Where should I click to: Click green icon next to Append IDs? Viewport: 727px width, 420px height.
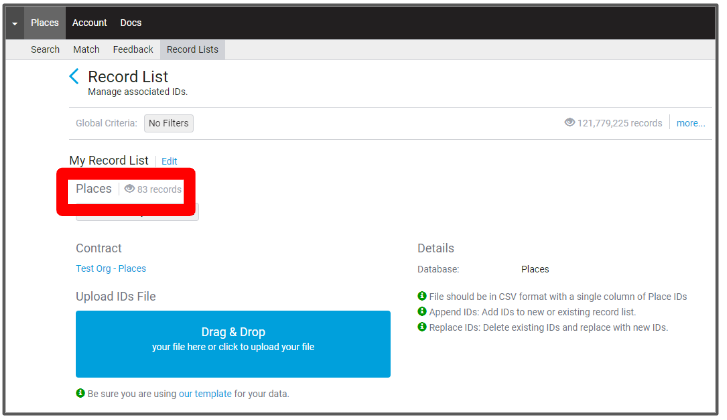(x=422, y=312)
